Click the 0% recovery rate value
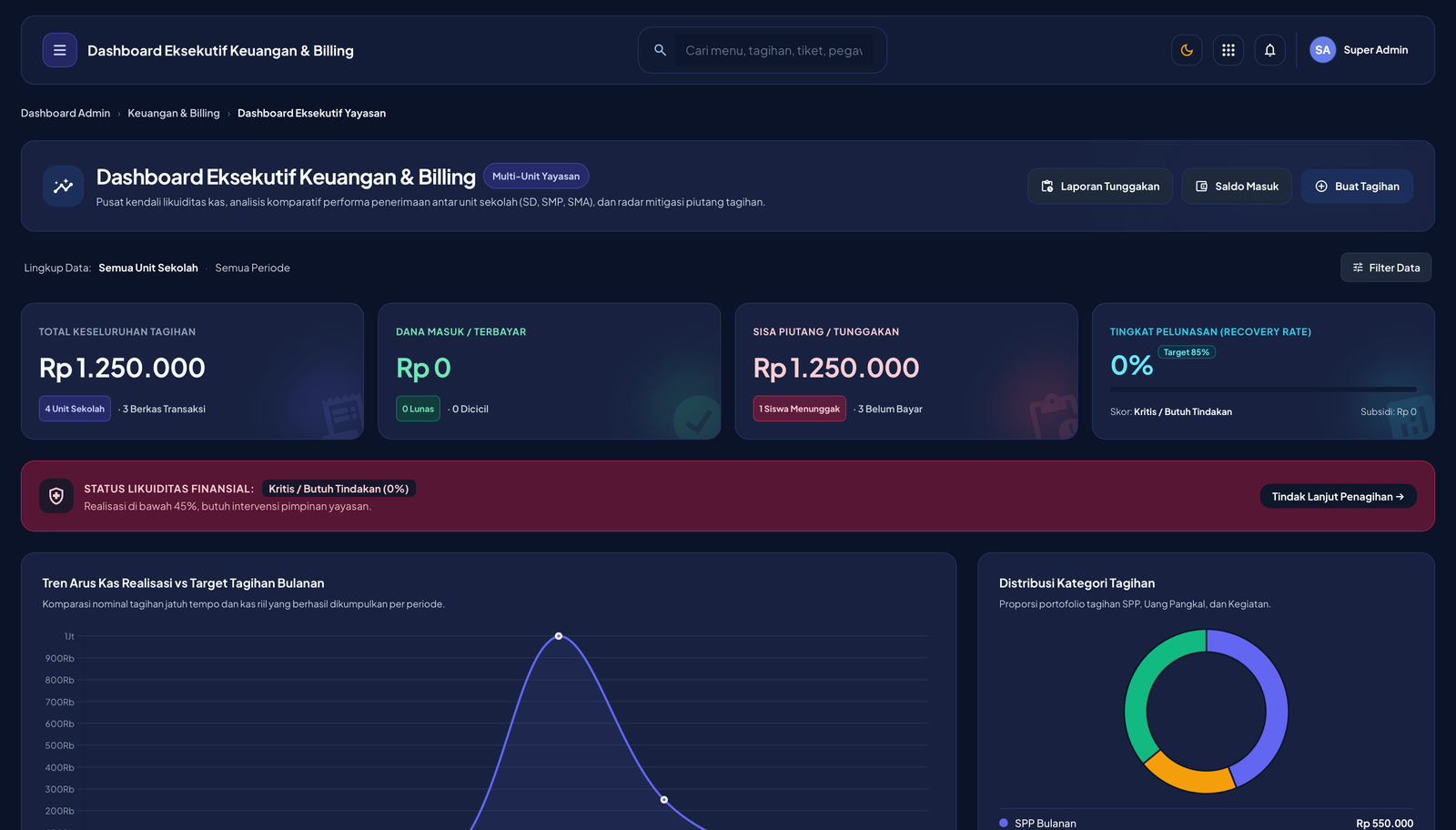The image size is (1456, 830). 1131,365
